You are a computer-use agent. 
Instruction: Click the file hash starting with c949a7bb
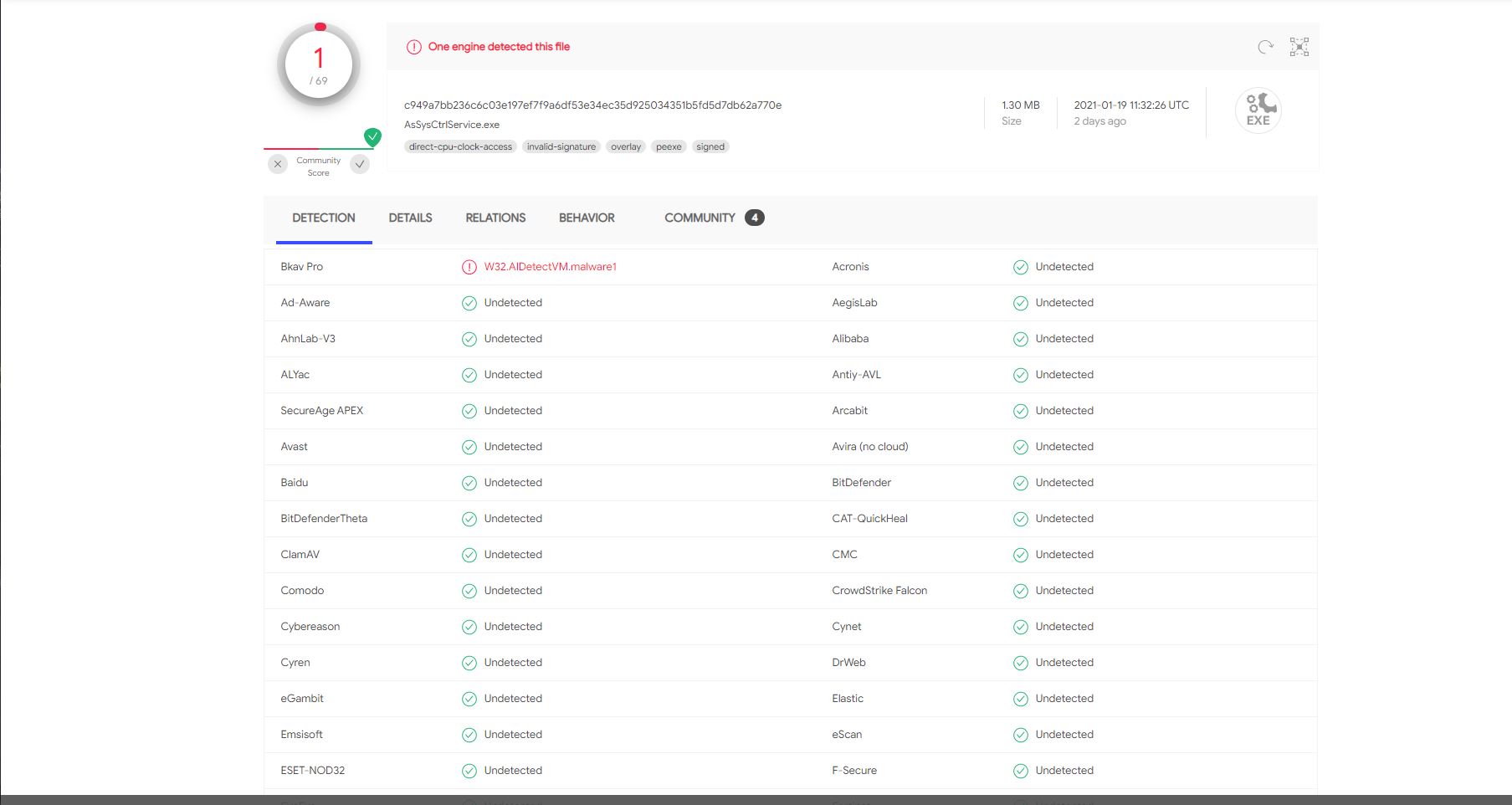[x=592, y=105]
